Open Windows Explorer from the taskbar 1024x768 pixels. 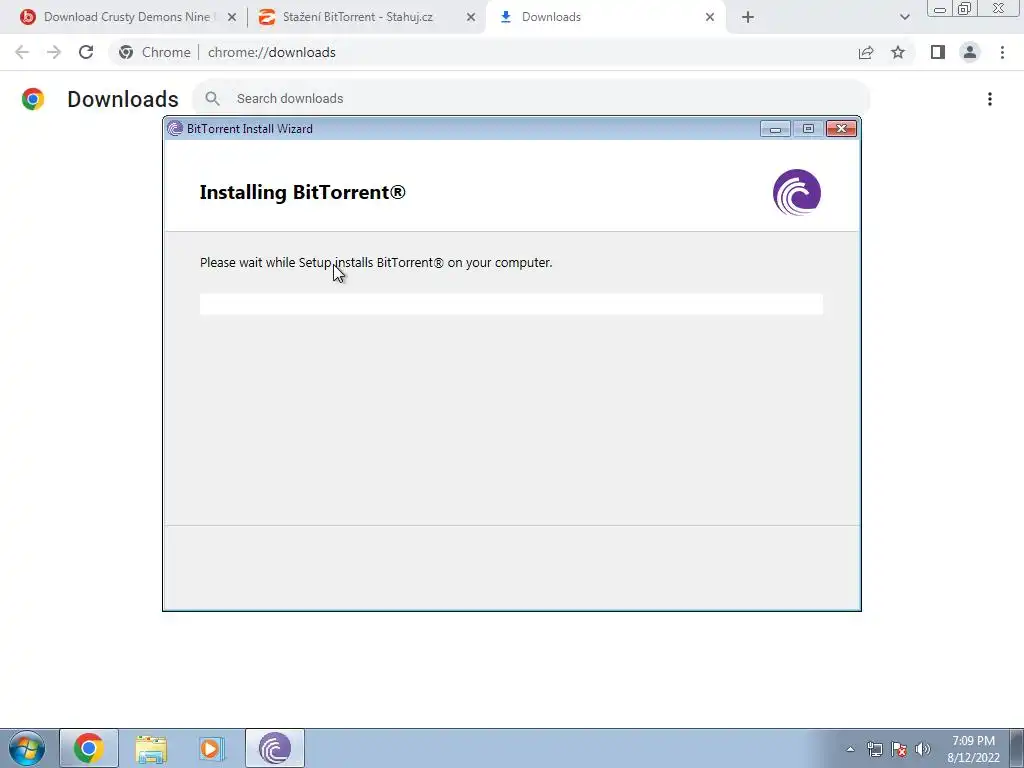[151, 748]
